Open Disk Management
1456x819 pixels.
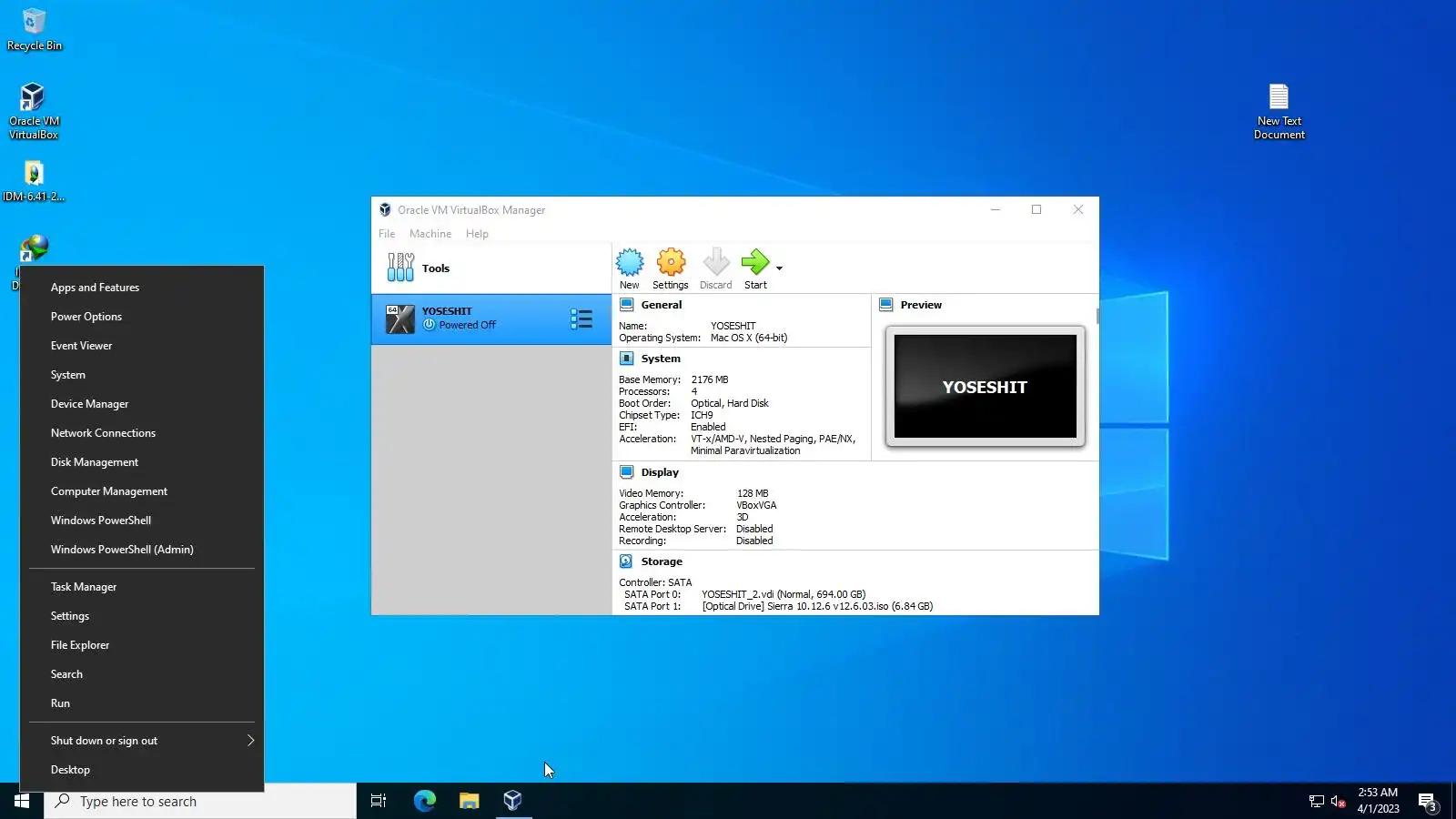[142, 462]
